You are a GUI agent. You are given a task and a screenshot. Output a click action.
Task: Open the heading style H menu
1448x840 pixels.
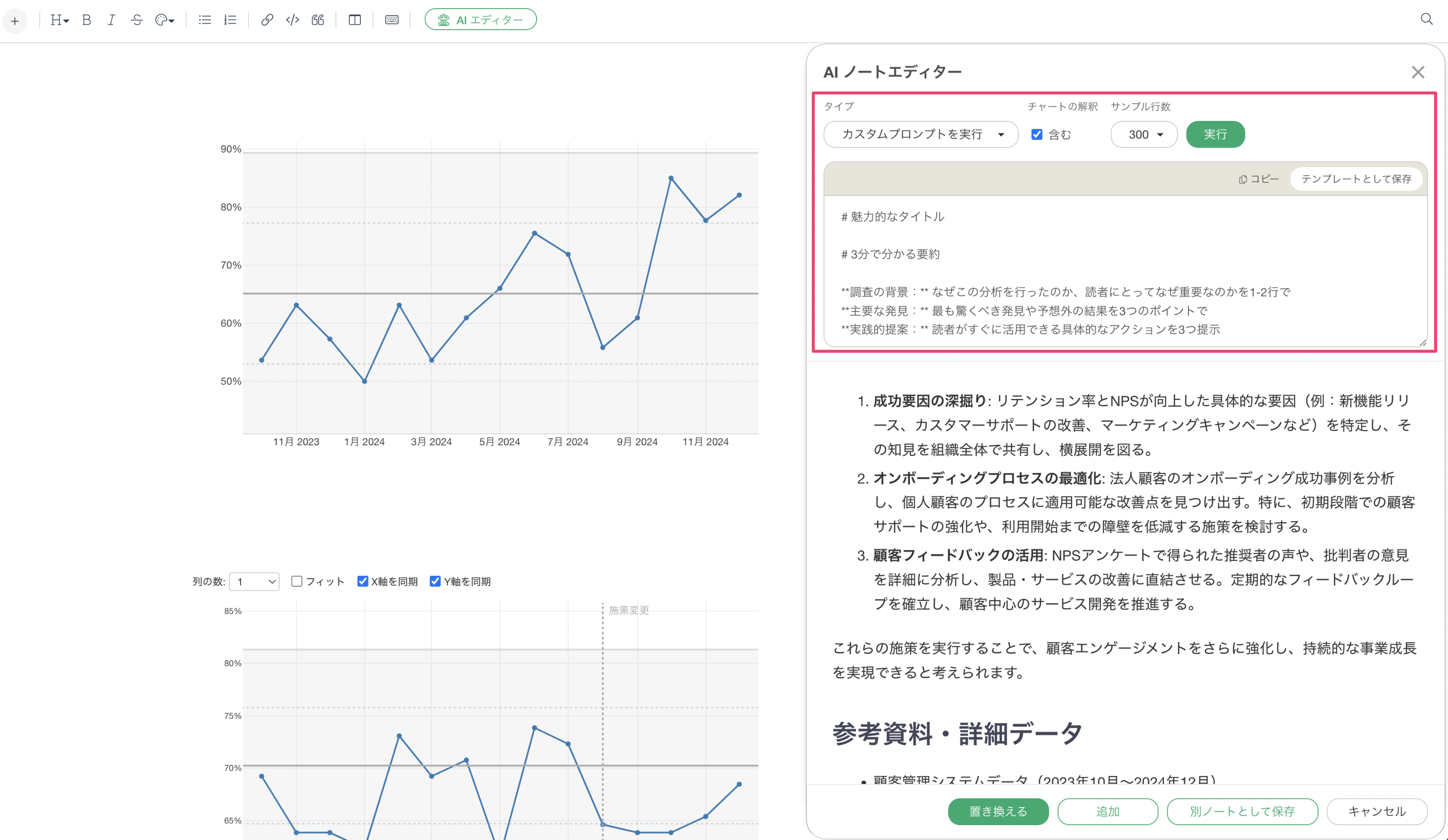(x=59, y=20)
